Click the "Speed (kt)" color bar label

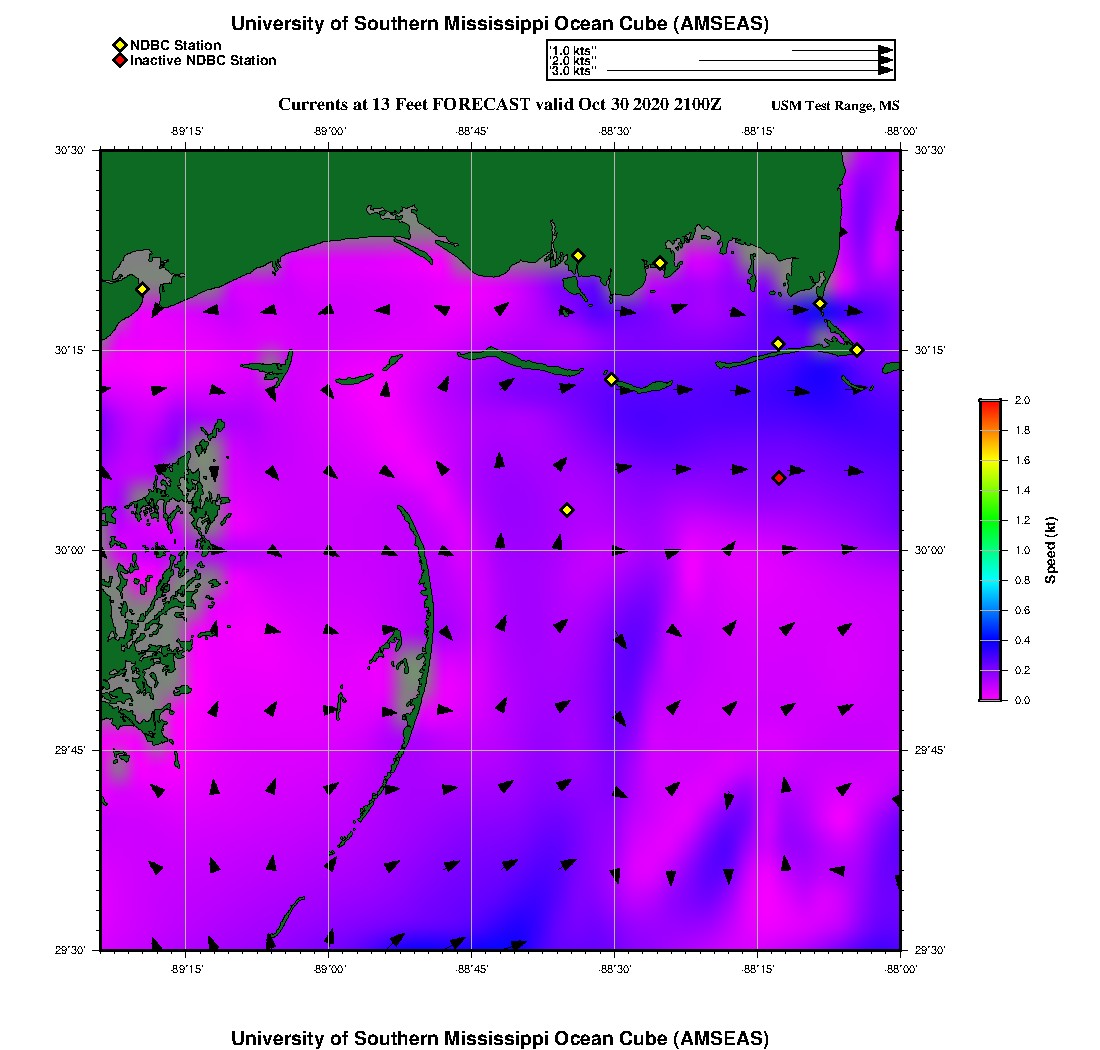pos(1050,550)
